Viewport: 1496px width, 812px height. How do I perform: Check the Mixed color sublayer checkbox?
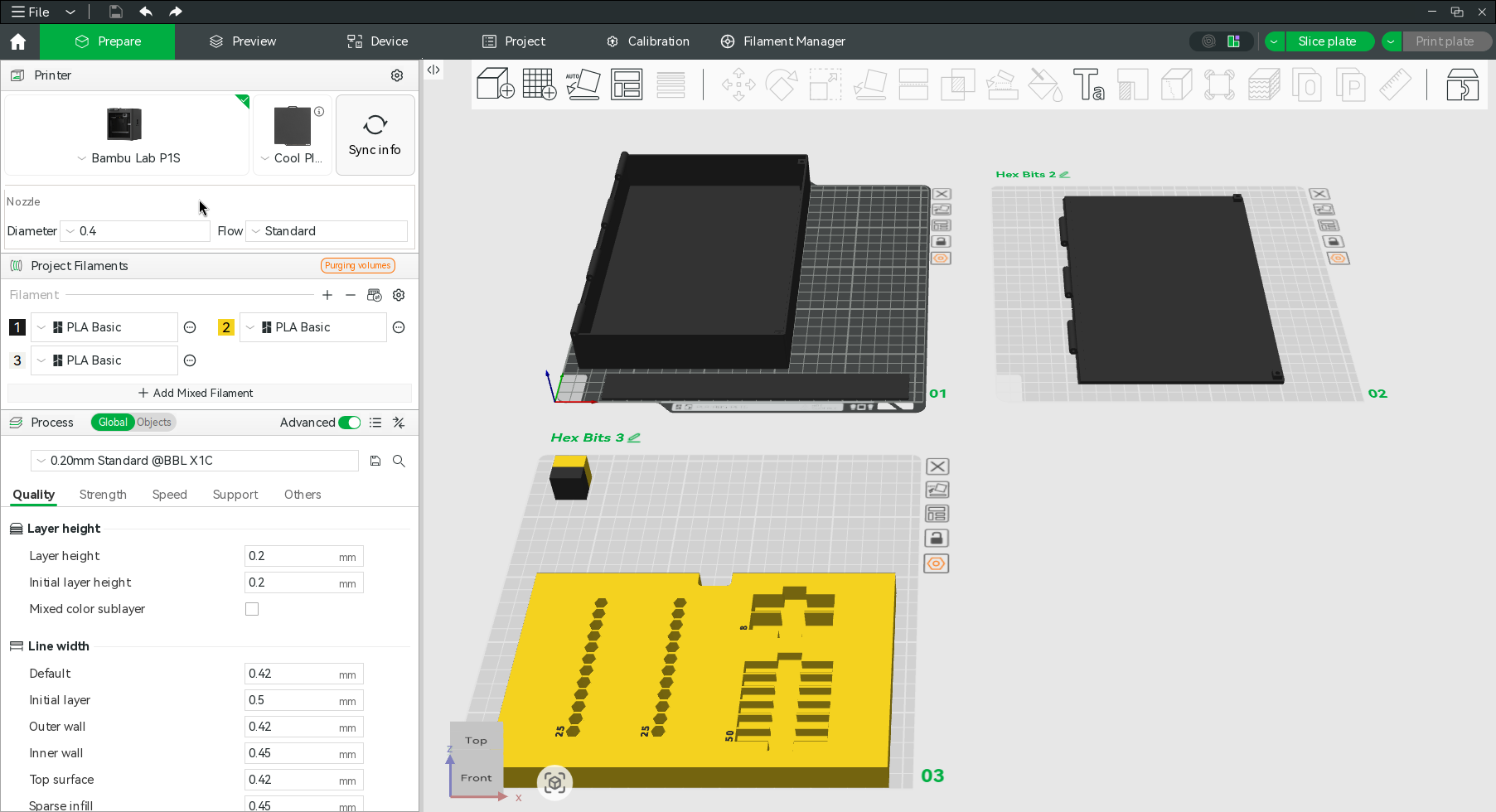pos(252,609)
